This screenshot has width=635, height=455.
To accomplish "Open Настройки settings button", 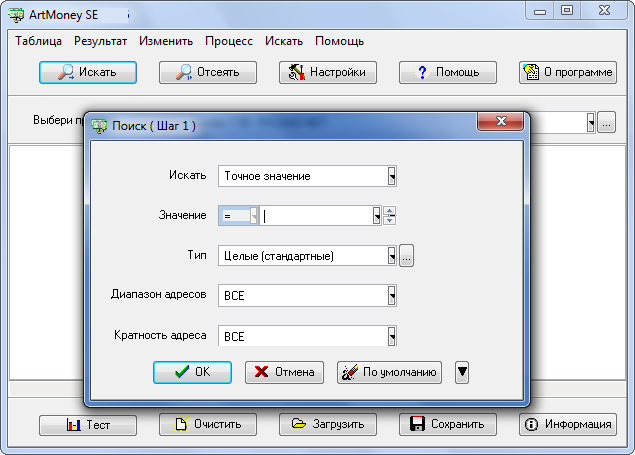I will pos(328,72).
